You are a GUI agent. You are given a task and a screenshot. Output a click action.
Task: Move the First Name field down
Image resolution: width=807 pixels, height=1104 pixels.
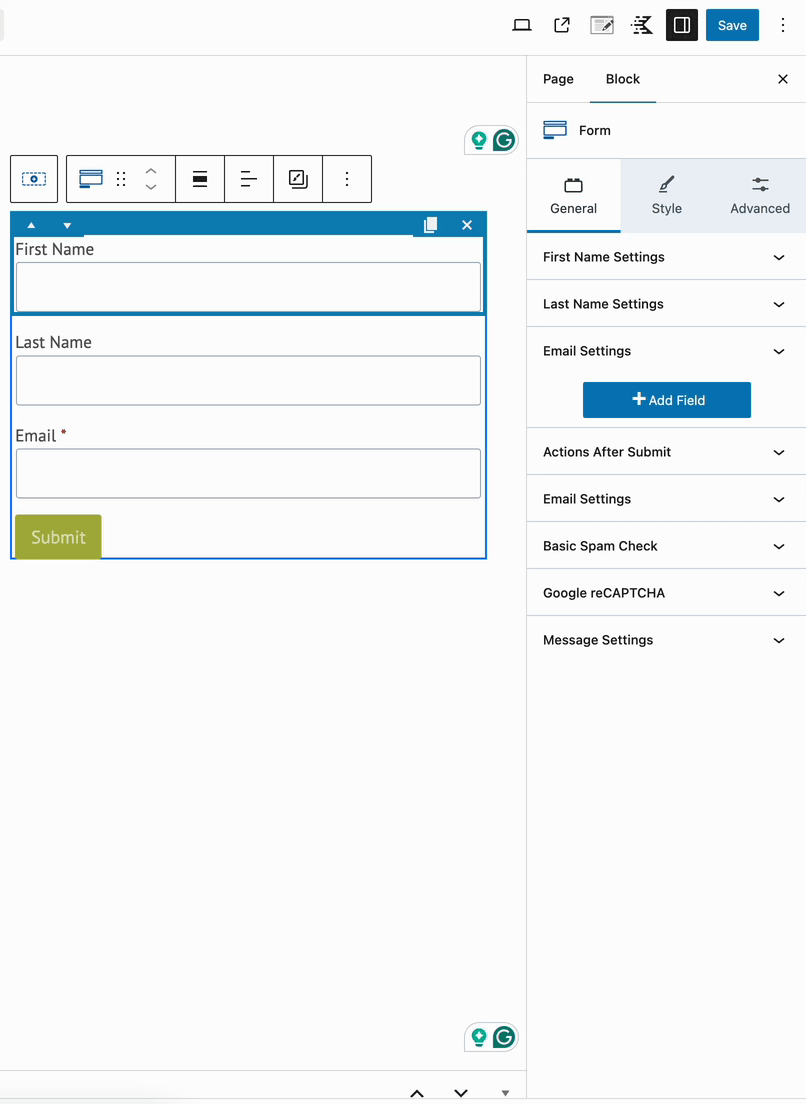[67, 225]
